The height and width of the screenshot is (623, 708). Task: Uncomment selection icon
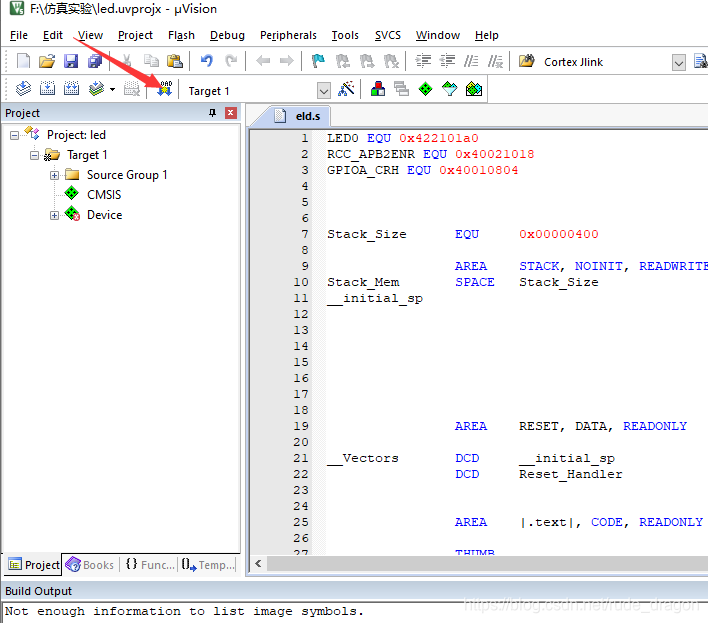click(495, 60)
